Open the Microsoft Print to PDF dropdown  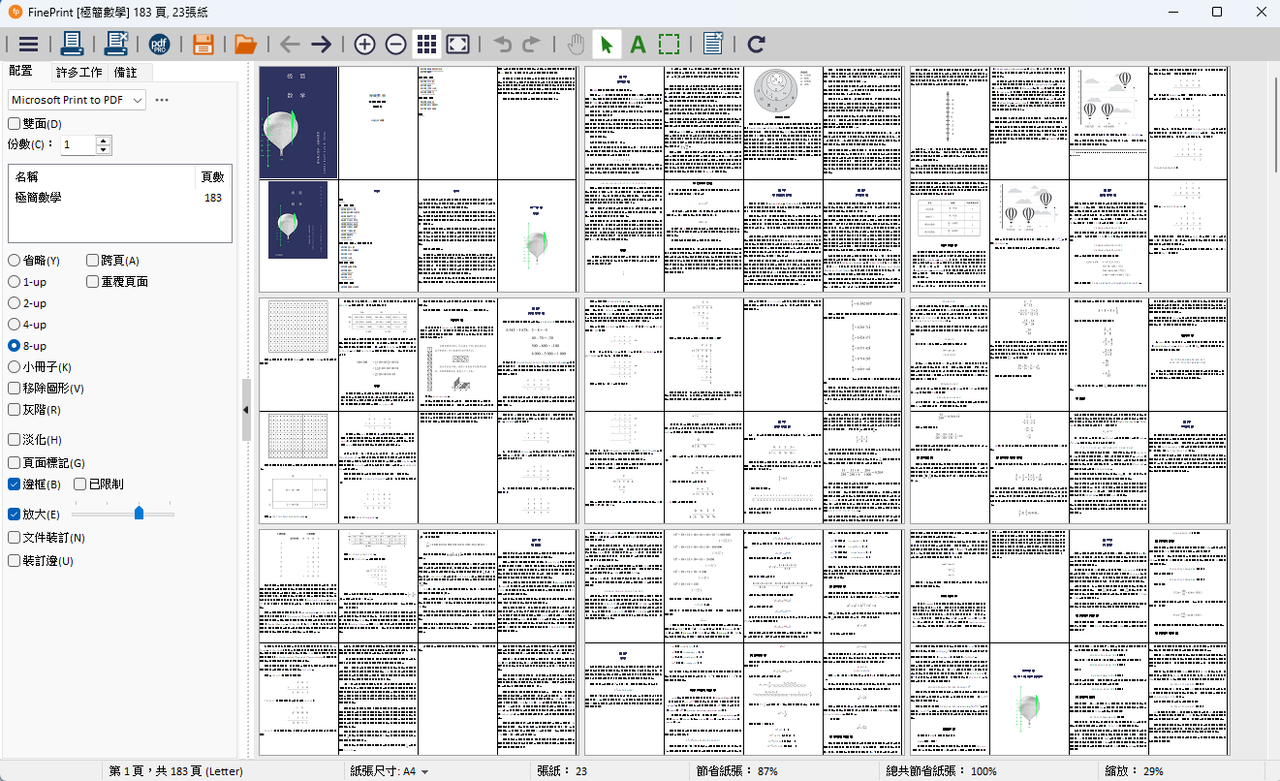click(x=77, y=100)
